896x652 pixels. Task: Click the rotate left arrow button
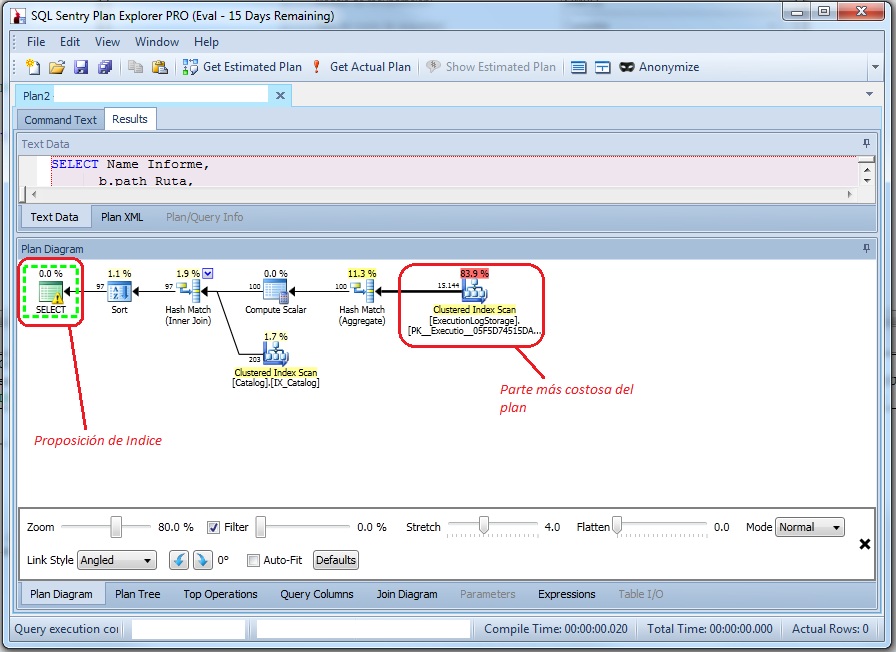tap(178, 560)
